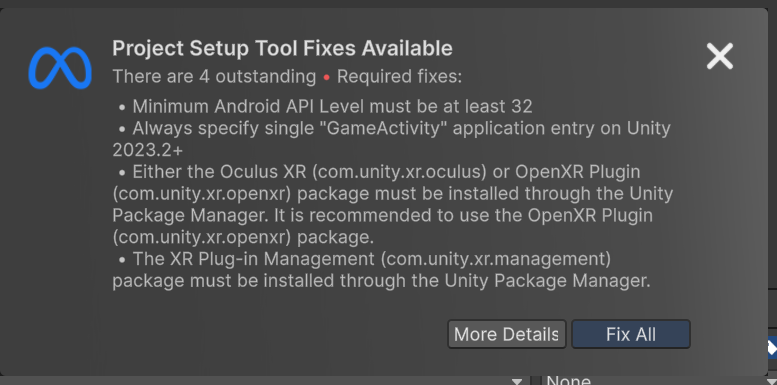Image resolution: width=777 pixels, height=385 pixels.
Task: Open the None dropdown below the dialog
Action: (x=654, y=381)
